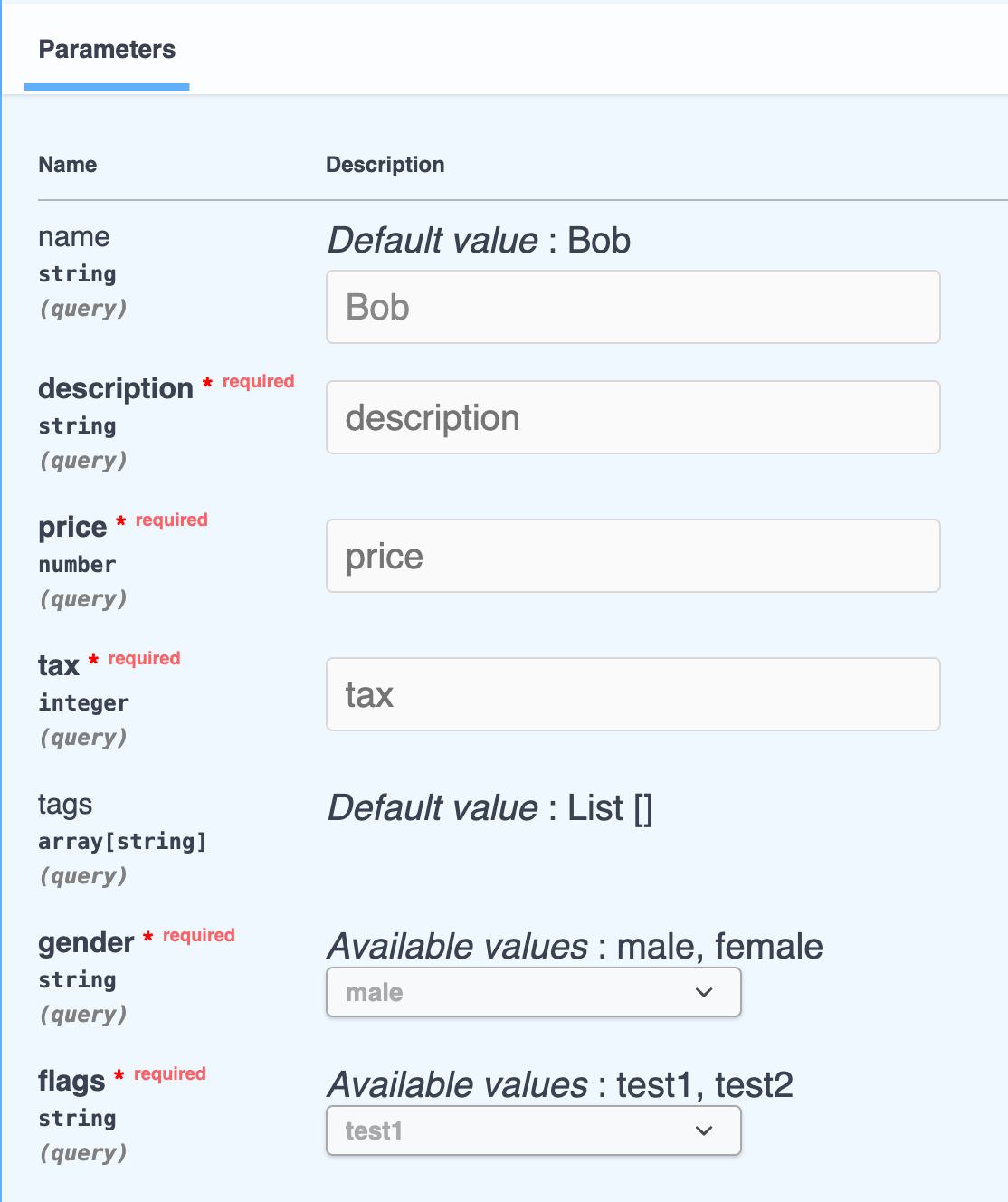Image resolution: width=1008 pixels, height=1202 pixels.
Task: Click the 'Default value : List []' text
Action: point(490,808)
